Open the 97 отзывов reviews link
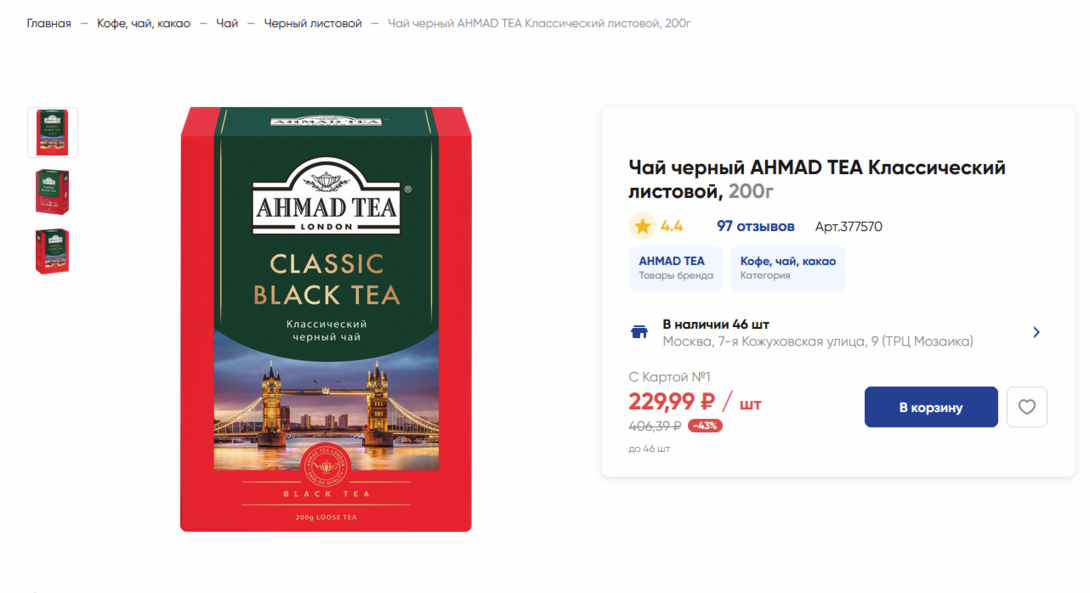This screenshot has width=1090, height=593. pos(755,226)
